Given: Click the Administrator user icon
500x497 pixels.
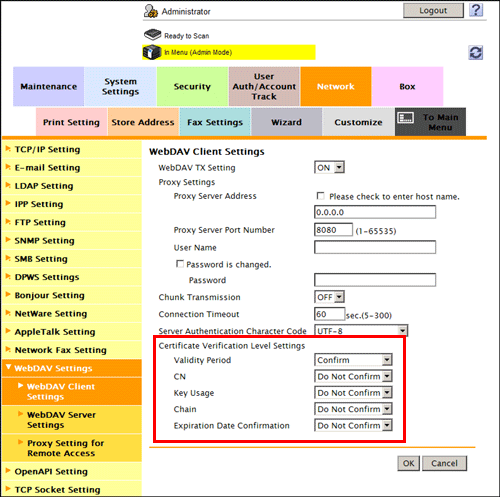Looking at the screenshot, I should tap(151, 11).
